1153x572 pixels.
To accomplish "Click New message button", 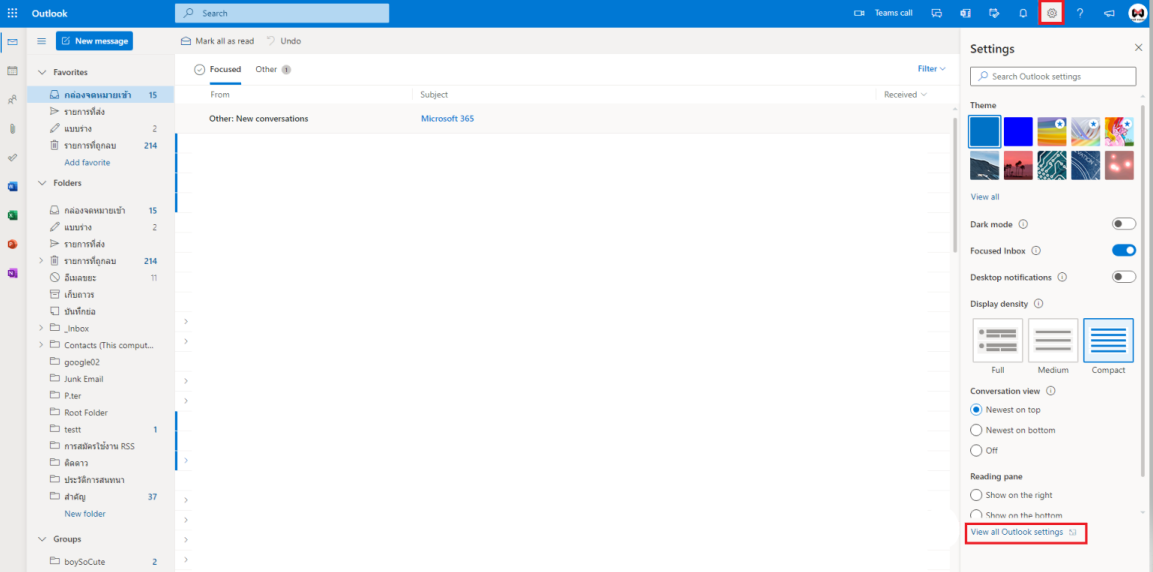I will [x=94, y=41].
